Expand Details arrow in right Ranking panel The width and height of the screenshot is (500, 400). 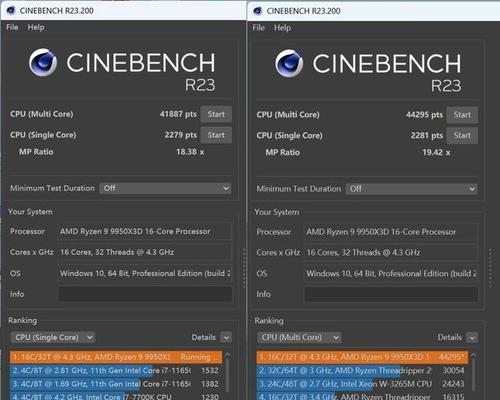coord(472,338)
